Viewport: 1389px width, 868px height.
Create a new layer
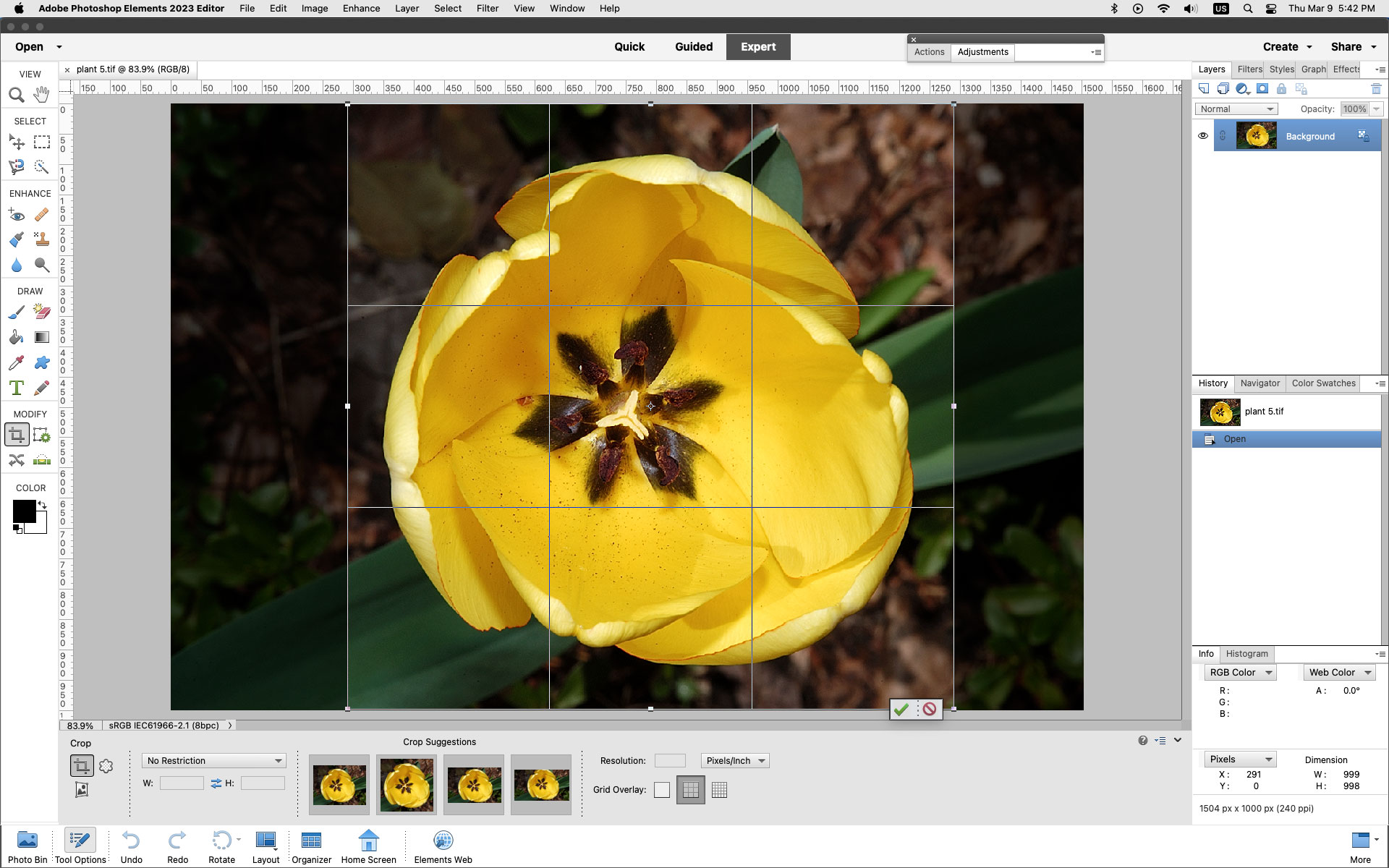(x=1203, y=88)
